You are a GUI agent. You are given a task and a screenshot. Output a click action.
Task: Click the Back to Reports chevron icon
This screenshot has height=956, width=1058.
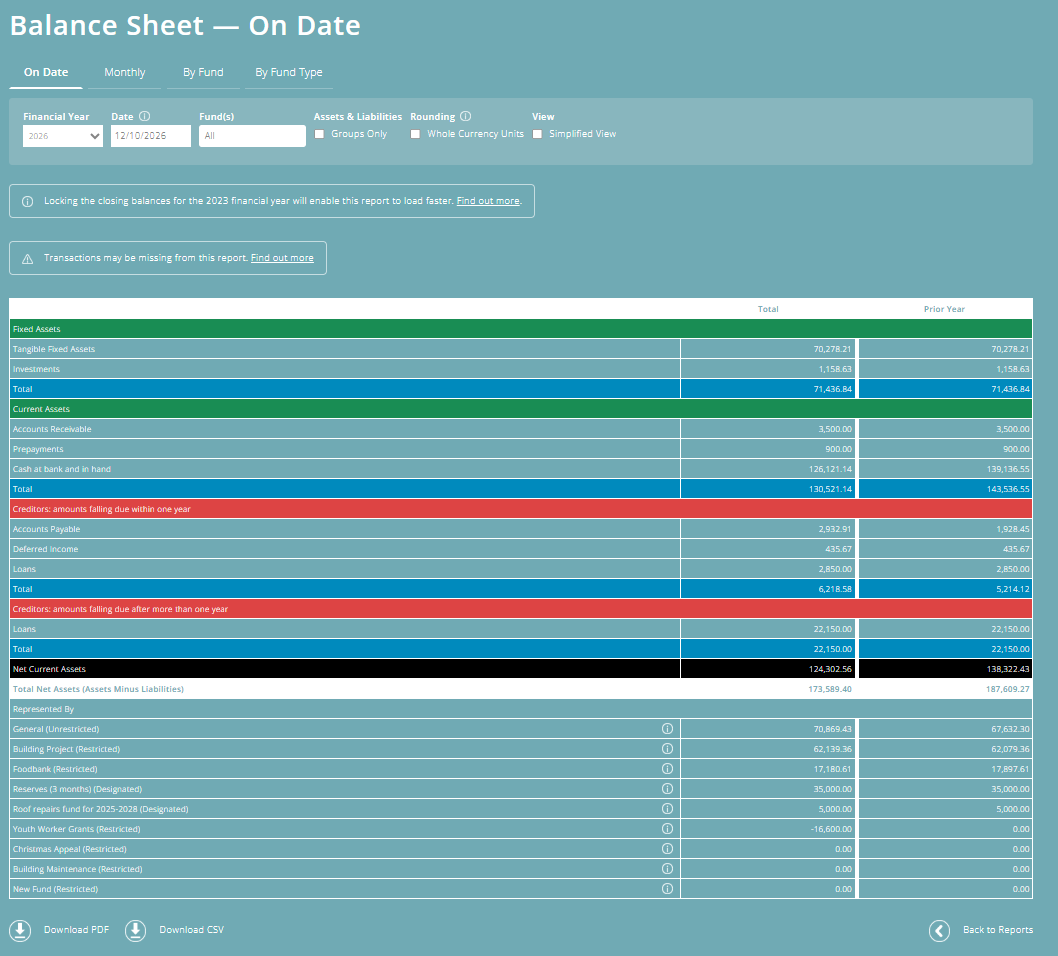tap(939, 930)
